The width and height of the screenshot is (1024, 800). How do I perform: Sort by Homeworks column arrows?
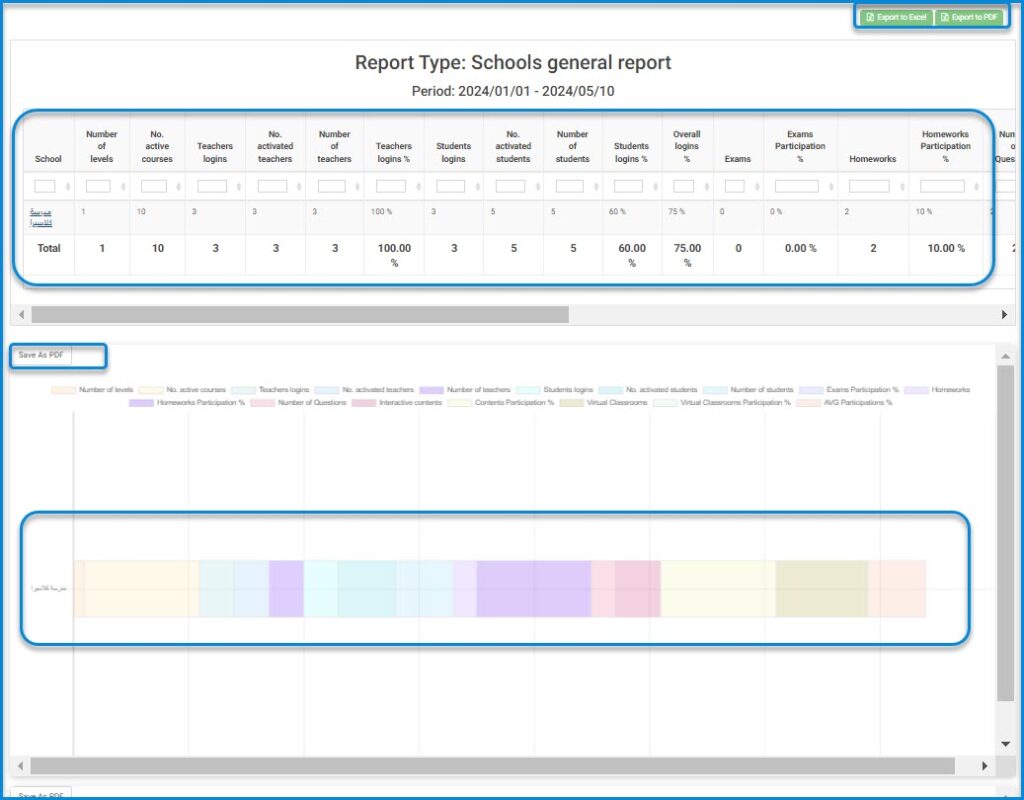tap(902, 187)
